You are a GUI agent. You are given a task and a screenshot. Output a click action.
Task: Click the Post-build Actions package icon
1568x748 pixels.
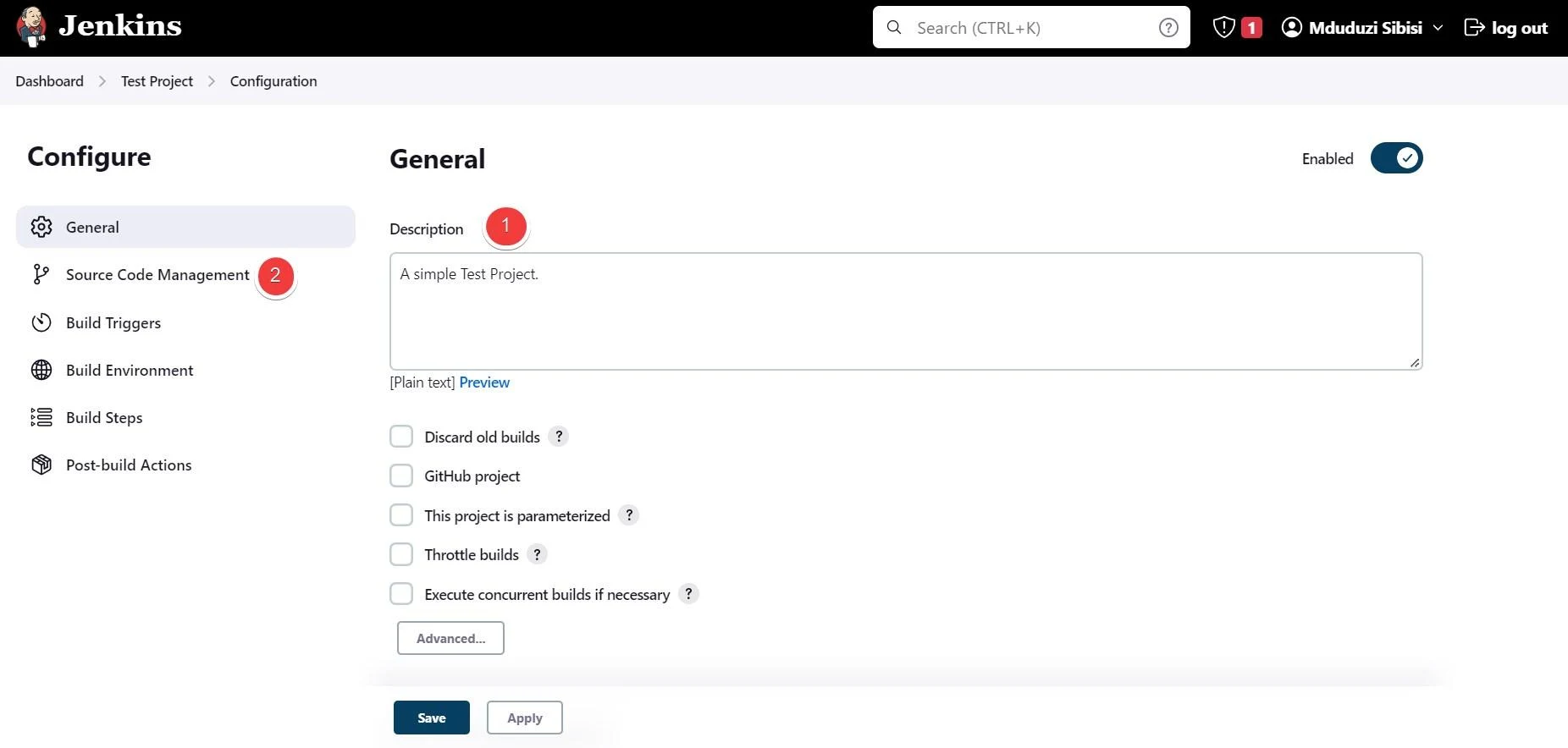[41, 465]
